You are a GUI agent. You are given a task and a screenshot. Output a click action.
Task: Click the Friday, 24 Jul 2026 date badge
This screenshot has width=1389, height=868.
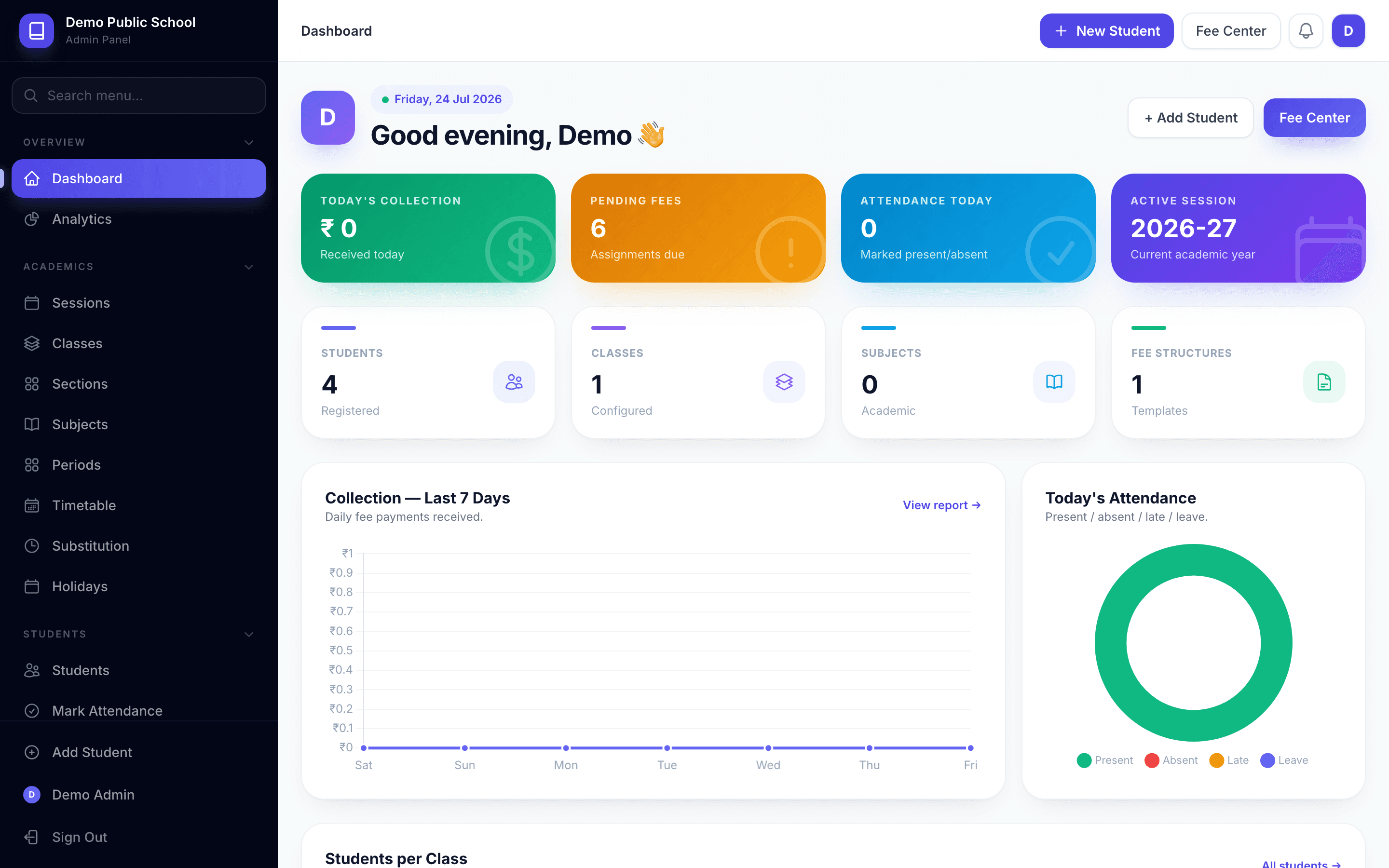[442, 99]
